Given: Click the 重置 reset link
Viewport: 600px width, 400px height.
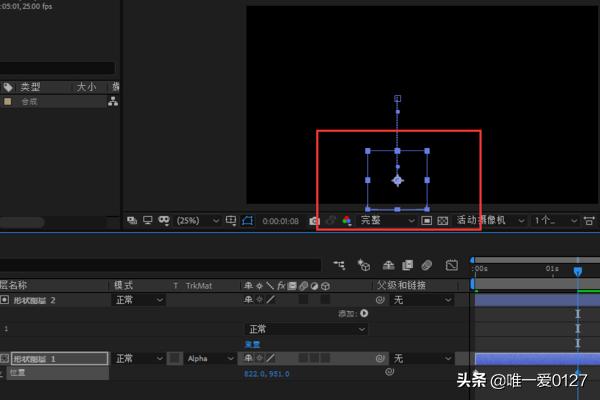Looking at the screenshot, I should tap(253, 344).
